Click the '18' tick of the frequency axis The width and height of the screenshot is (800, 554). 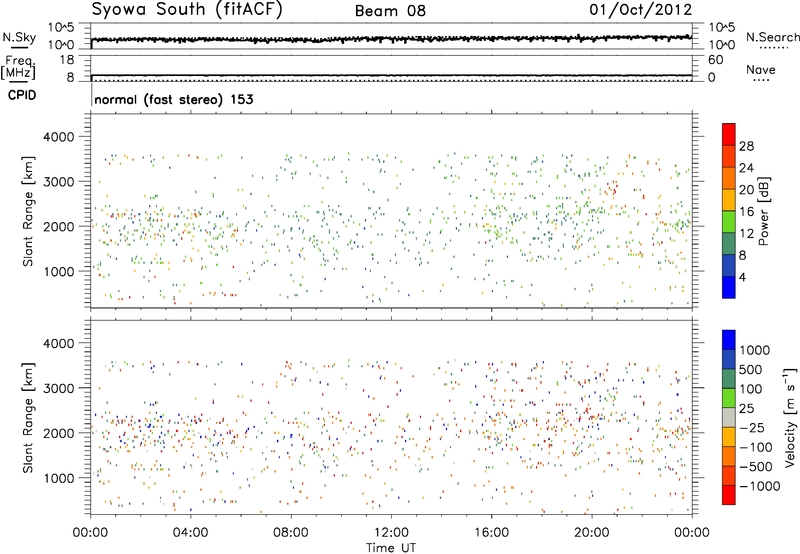[67, 60]
